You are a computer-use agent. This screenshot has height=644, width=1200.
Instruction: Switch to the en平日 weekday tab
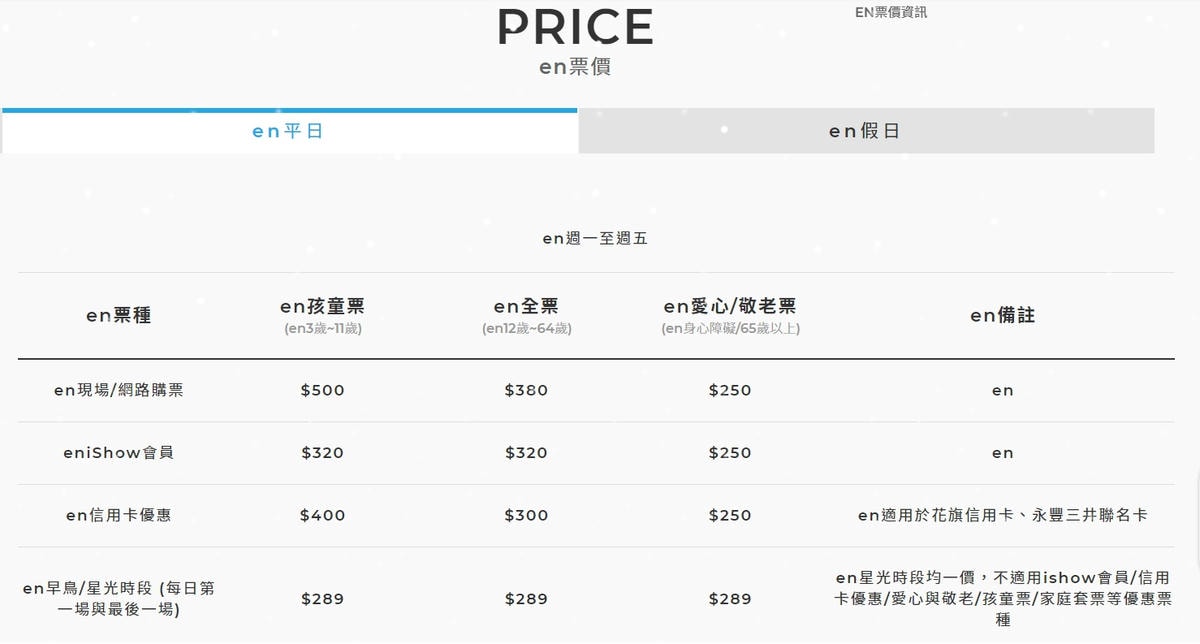(288, 131)
